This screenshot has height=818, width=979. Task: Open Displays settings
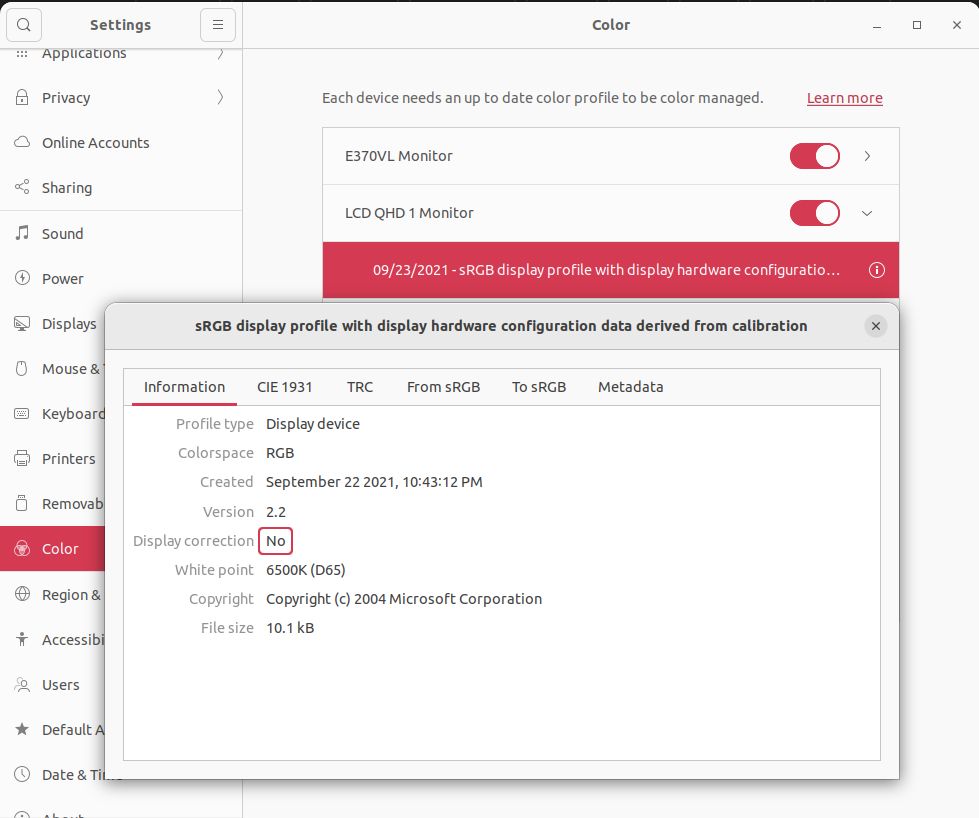tap(52, 323)
